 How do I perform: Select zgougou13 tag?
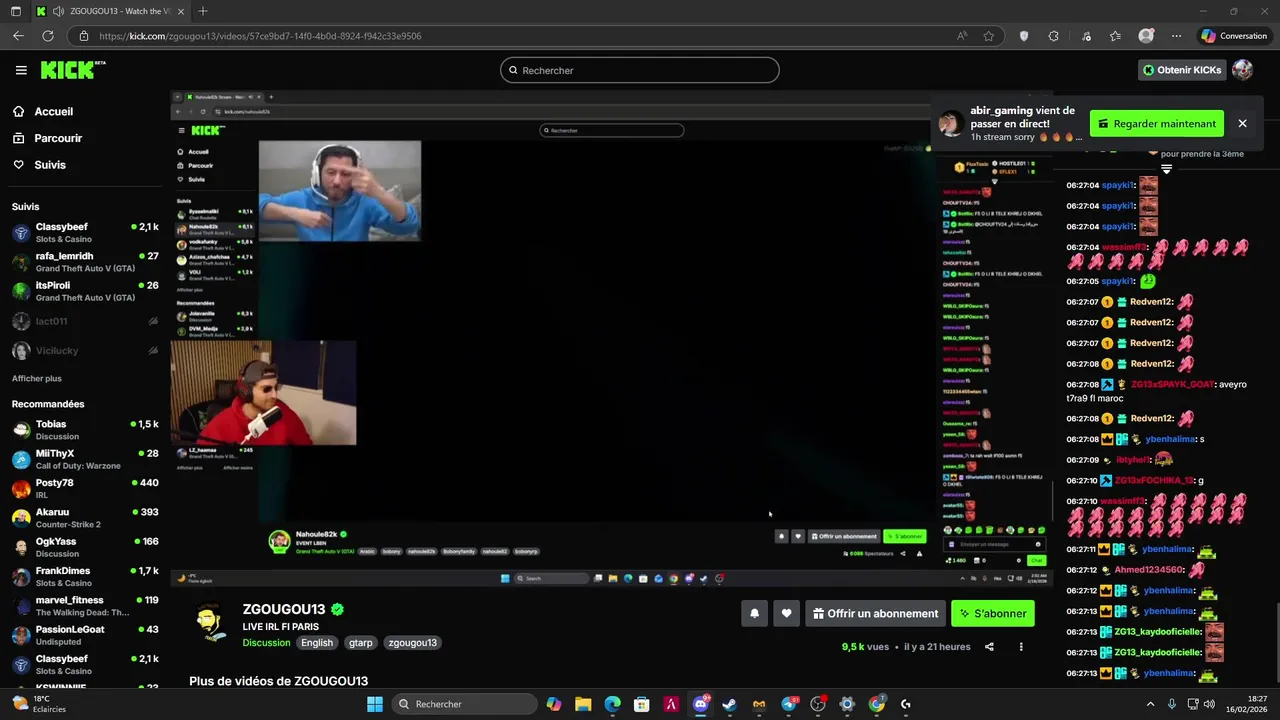coord(412,643)
